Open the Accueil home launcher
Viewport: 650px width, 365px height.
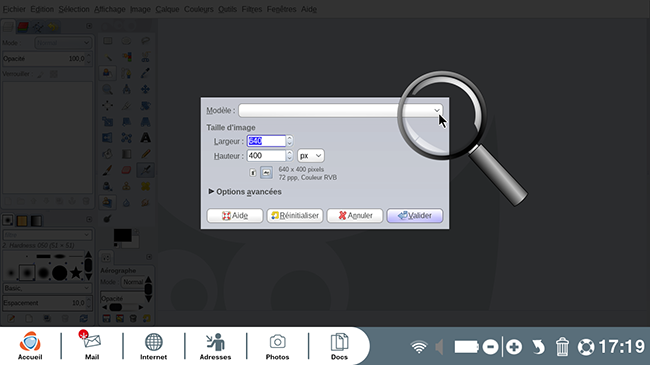30,346
